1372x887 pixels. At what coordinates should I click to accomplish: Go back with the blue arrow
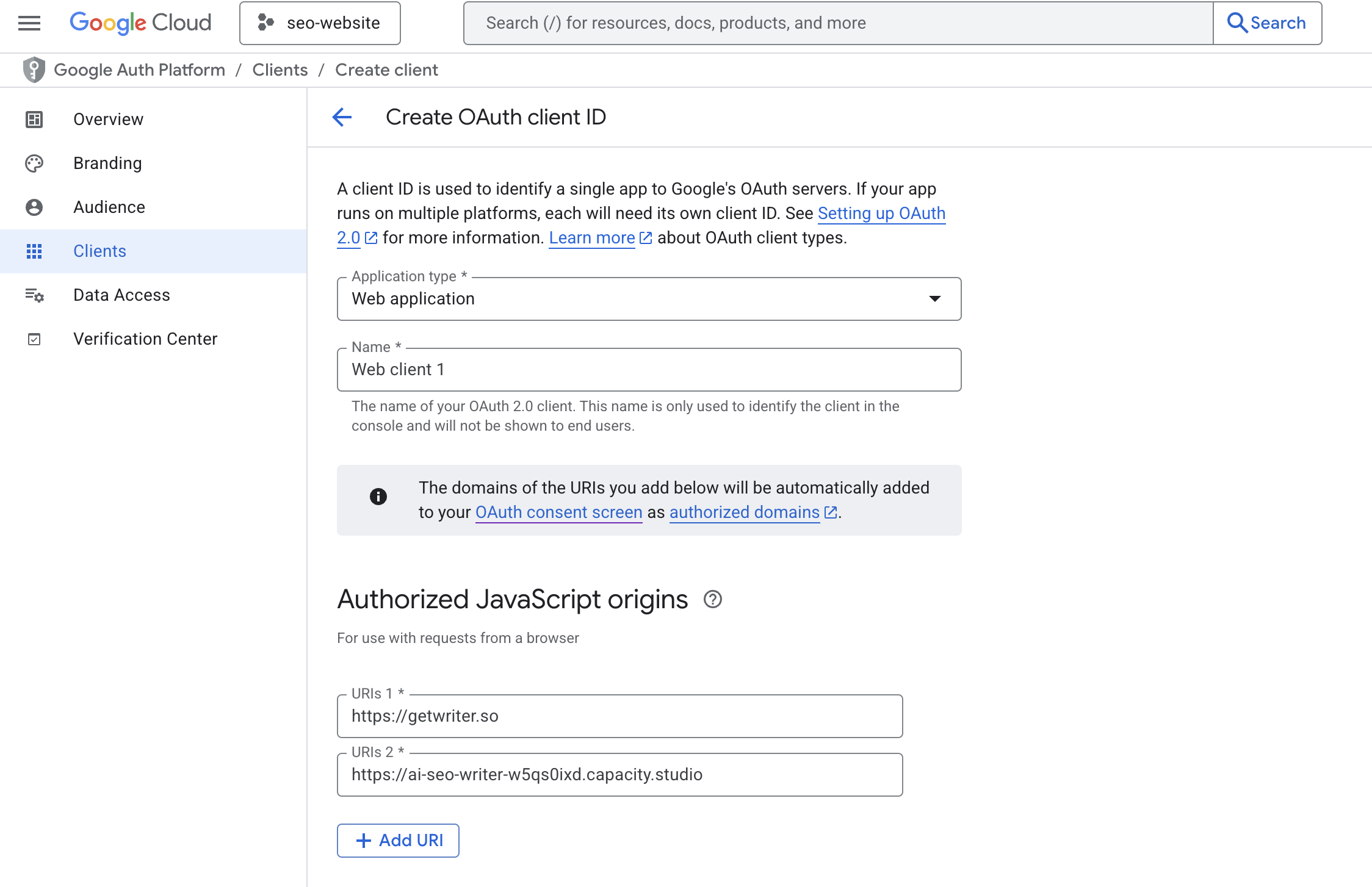342,117
